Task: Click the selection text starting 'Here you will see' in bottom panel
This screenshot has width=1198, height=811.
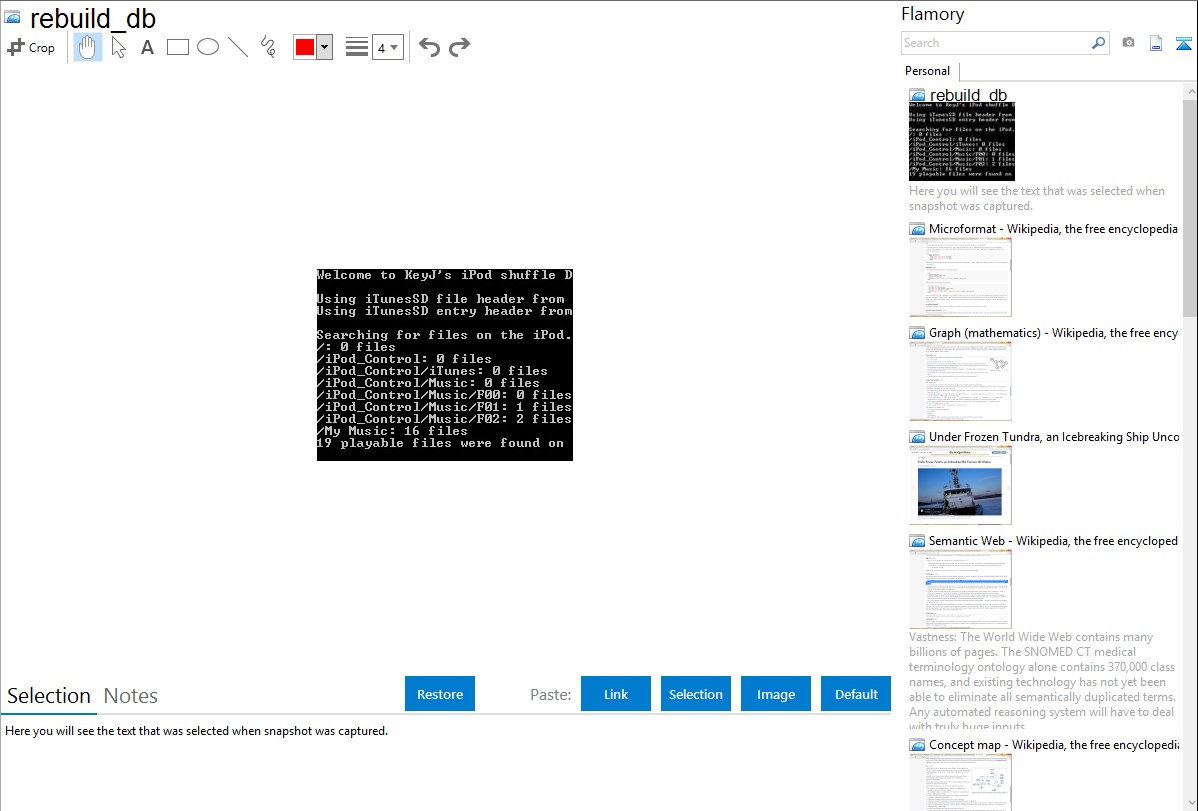Action: tap(196, 731)
